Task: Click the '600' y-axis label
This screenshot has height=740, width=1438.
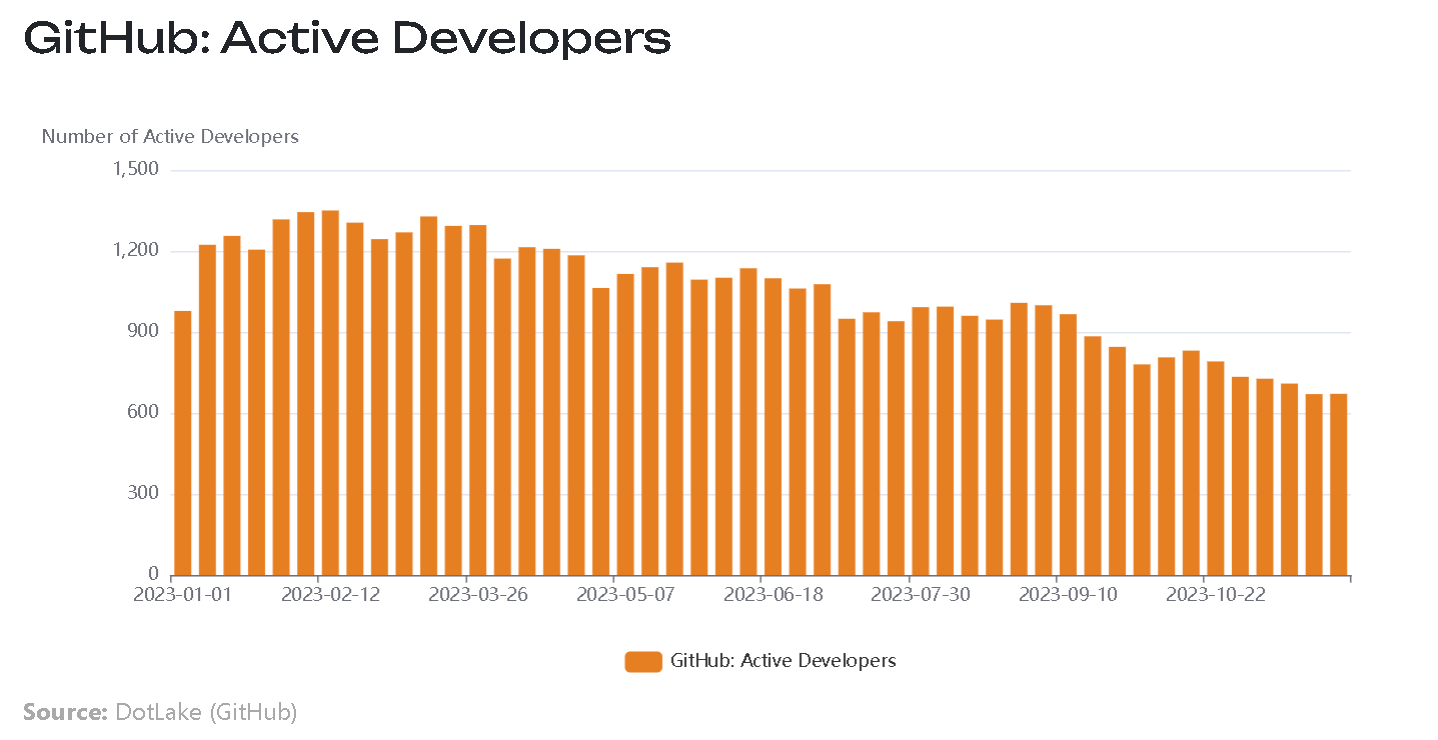Action: tap(145, 413)
